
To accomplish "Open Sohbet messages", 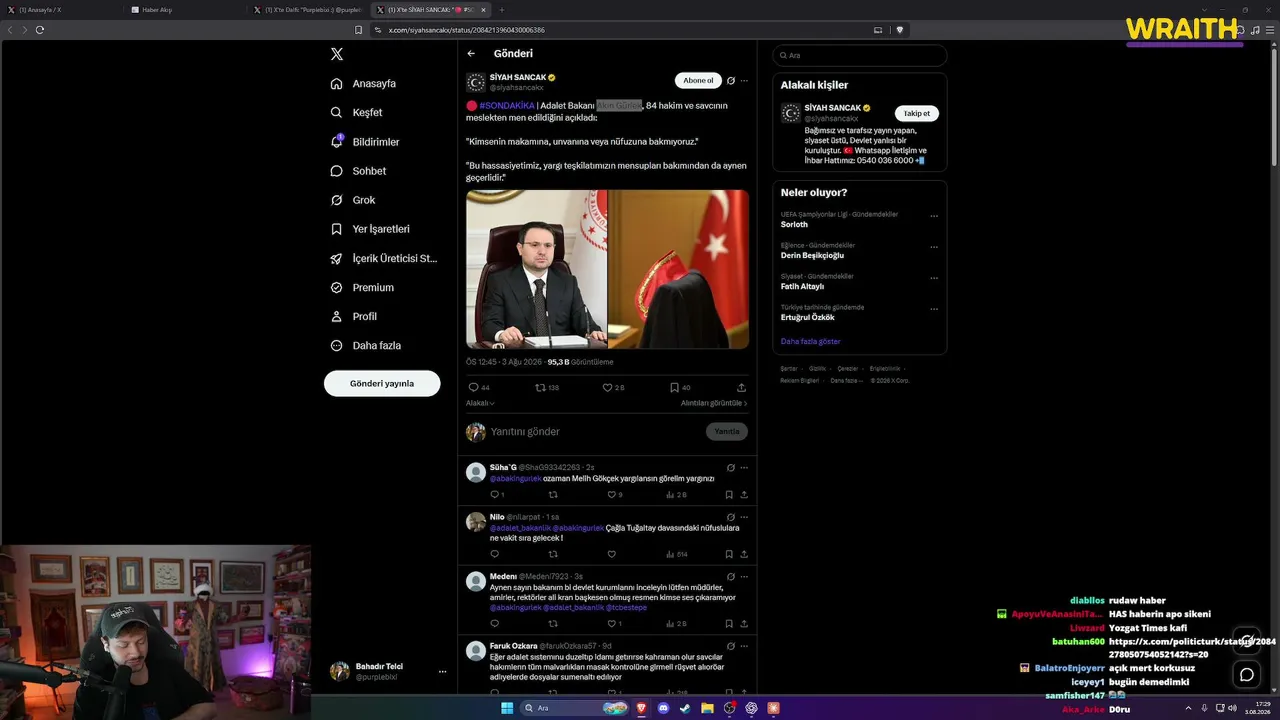I will coord(358,171).
